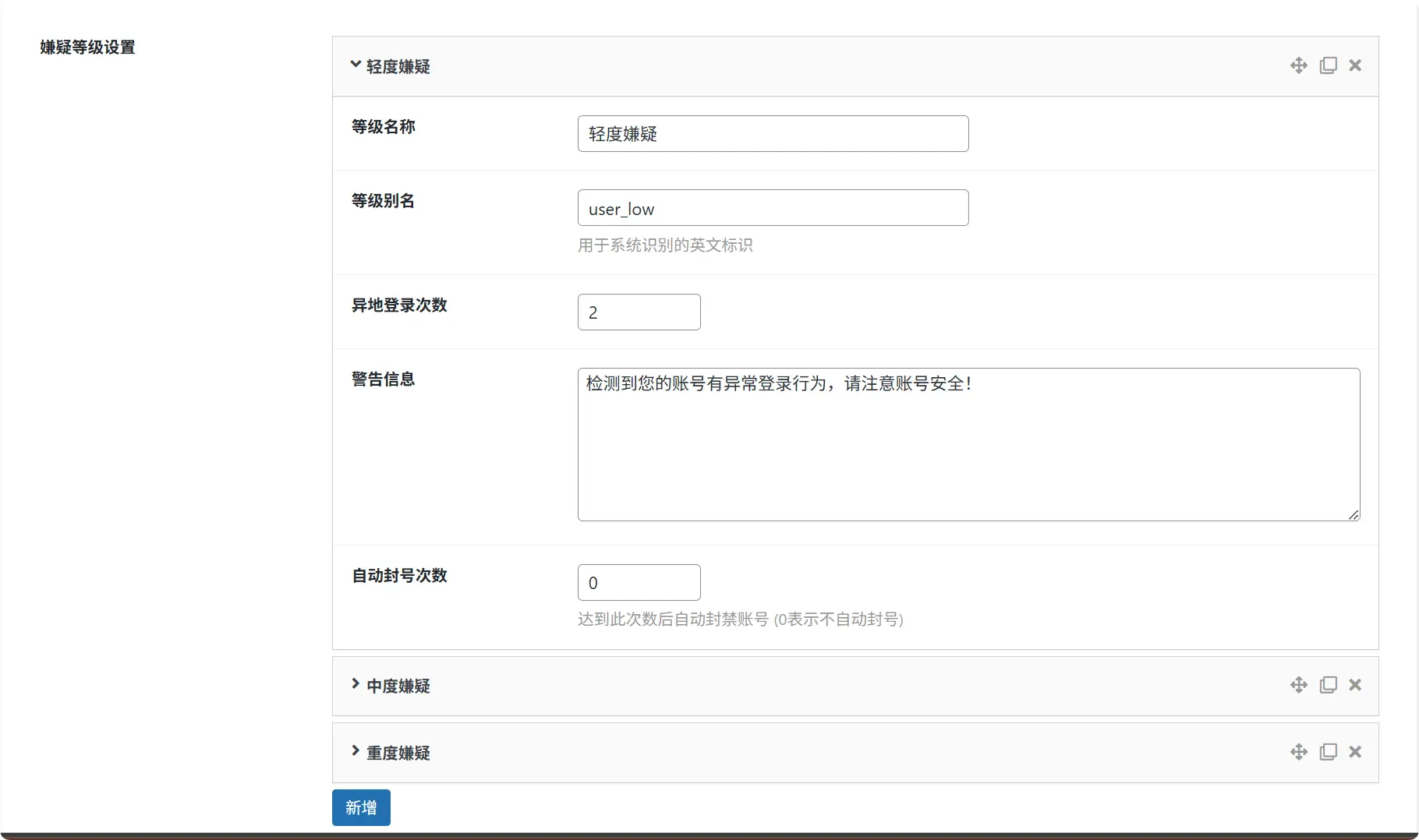Click the 重度嫌疑 header title text
Image resolution: width=1419 pixels, height=840 pixels.
tap(398, 754)
